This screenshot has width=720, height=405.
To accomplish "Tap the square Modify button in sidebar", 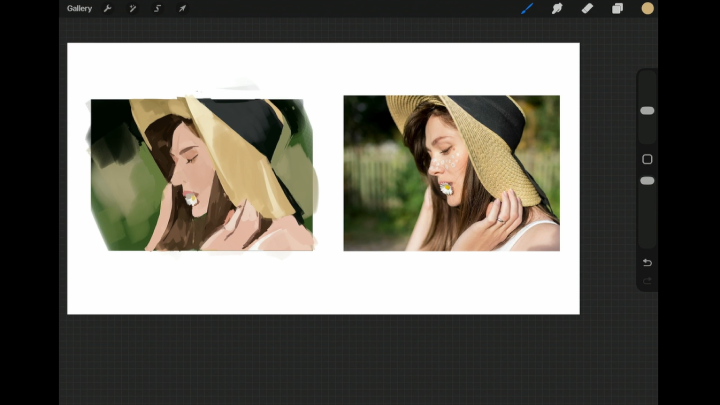I will 647,159.
